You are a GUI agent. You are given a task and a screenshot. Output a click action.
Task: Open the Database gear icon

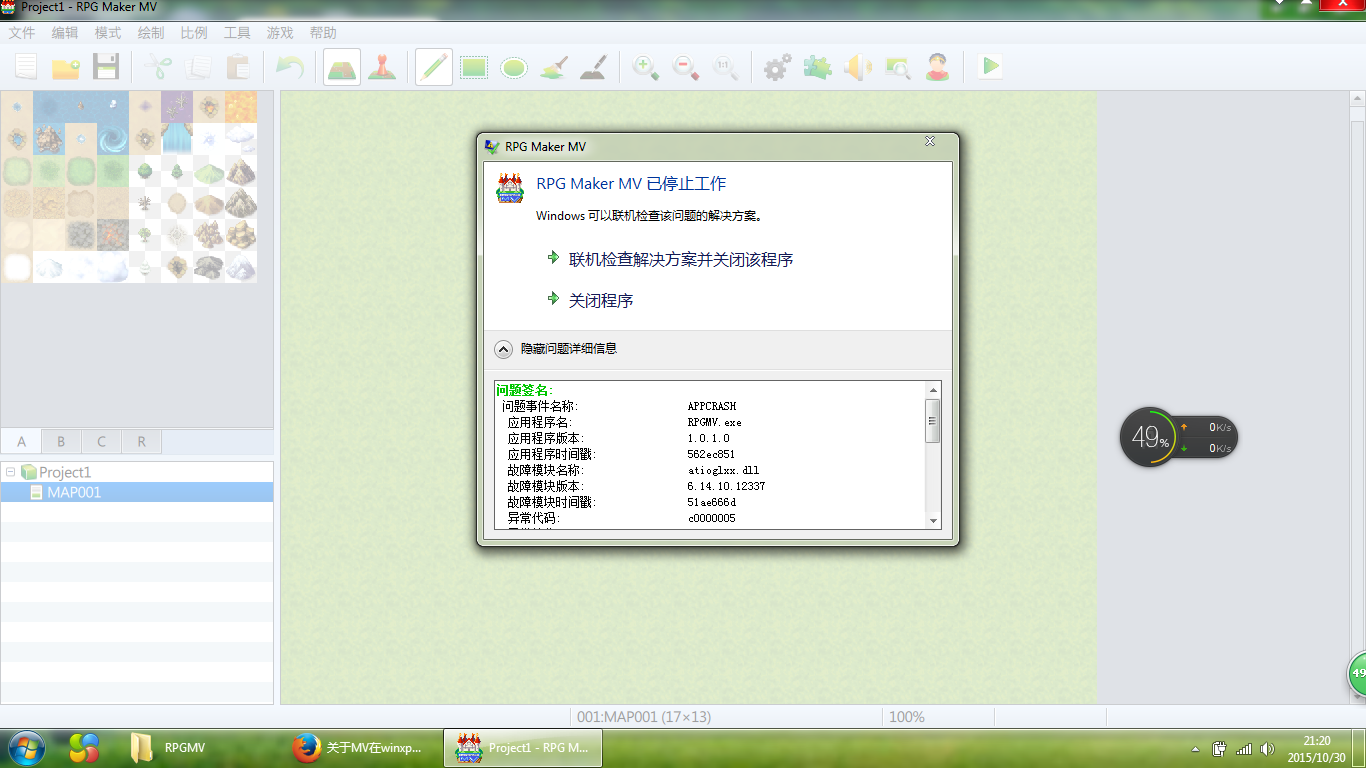pos(777,67)
